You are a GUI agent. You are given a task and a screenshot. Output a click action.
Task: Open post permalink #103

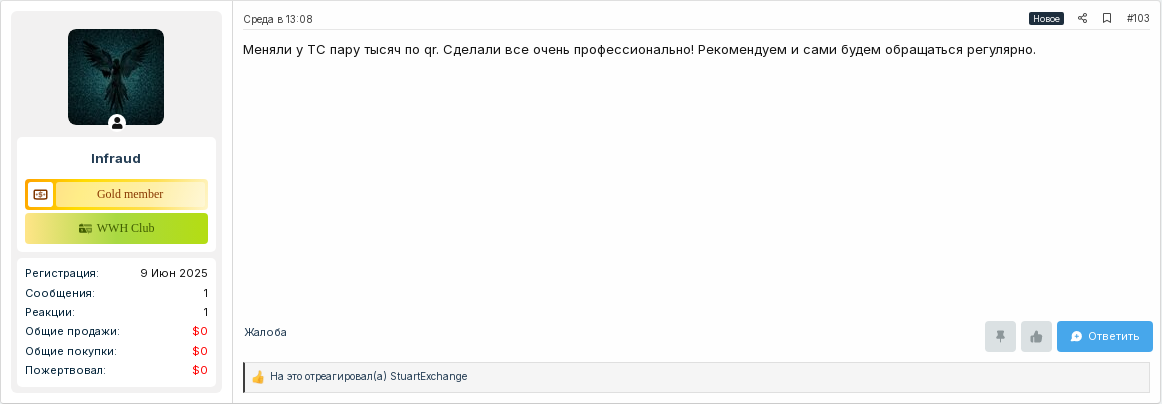point(1138,19)
